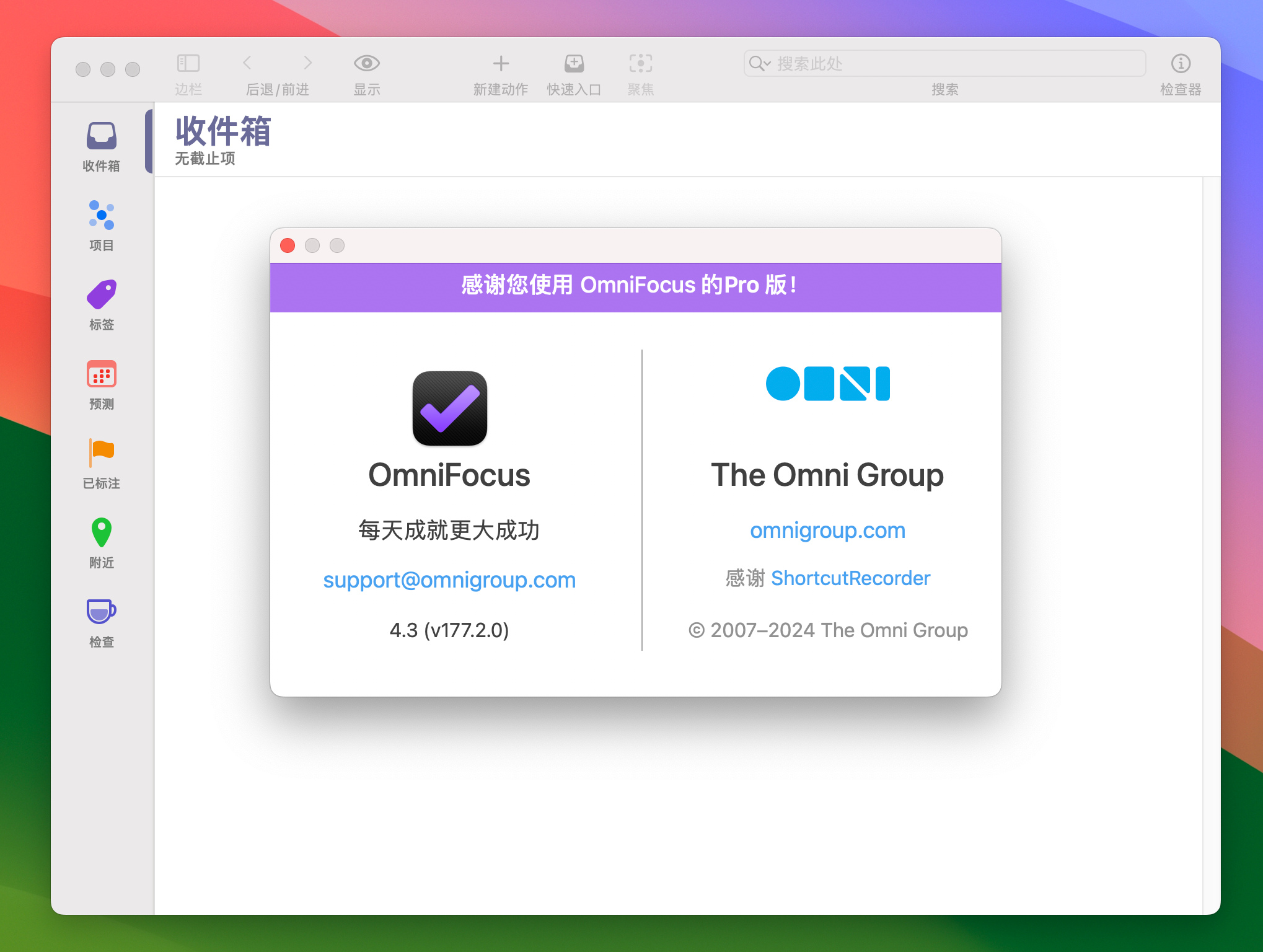Click The Omni Group heading text

pyautogui.click(x=828, y=475)
